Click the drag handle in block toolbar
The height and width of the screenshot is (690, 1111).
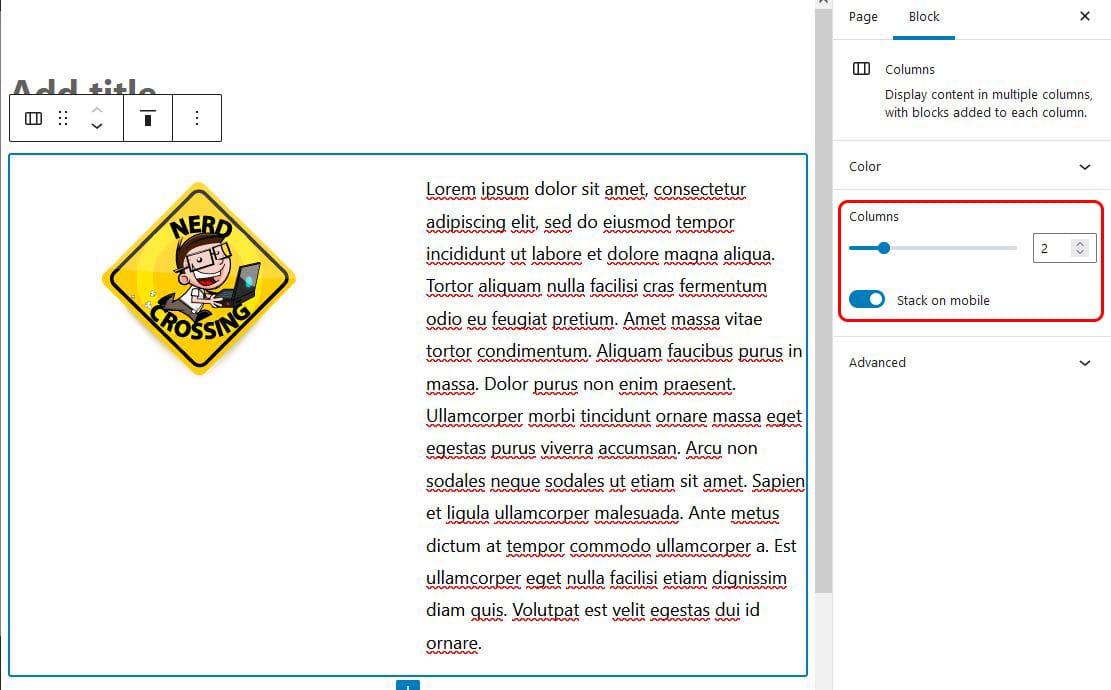(63, 118)
